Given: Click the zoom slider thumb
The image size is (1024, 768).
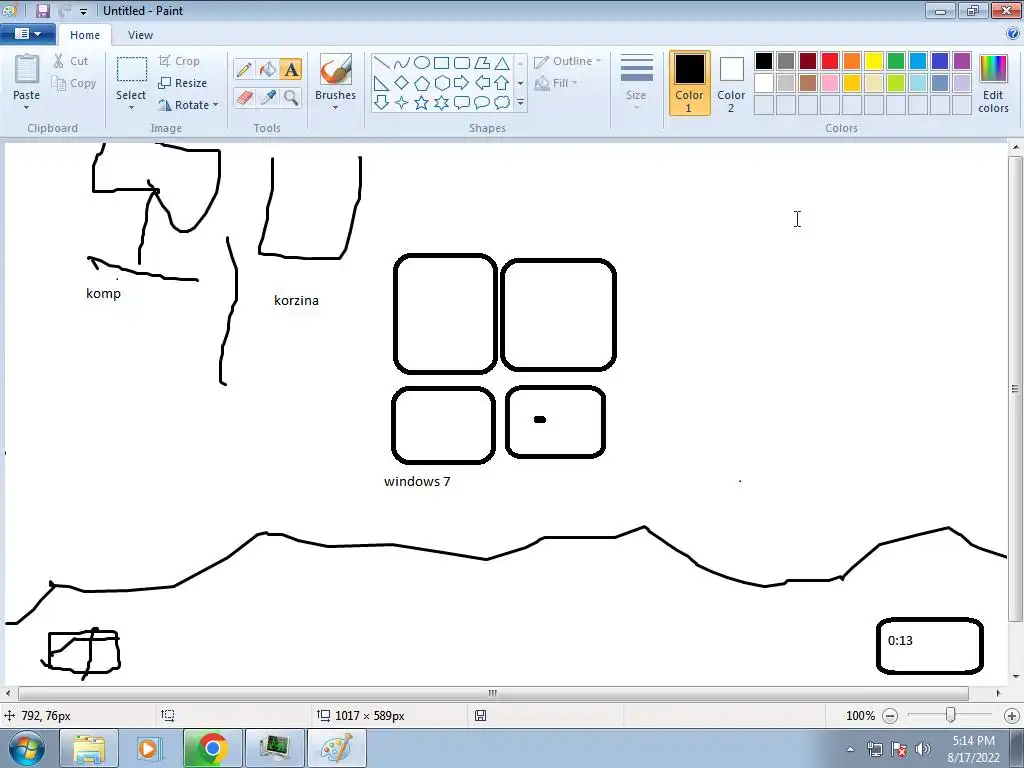Looking at the screenshot, I should click(x=950, y=715).
